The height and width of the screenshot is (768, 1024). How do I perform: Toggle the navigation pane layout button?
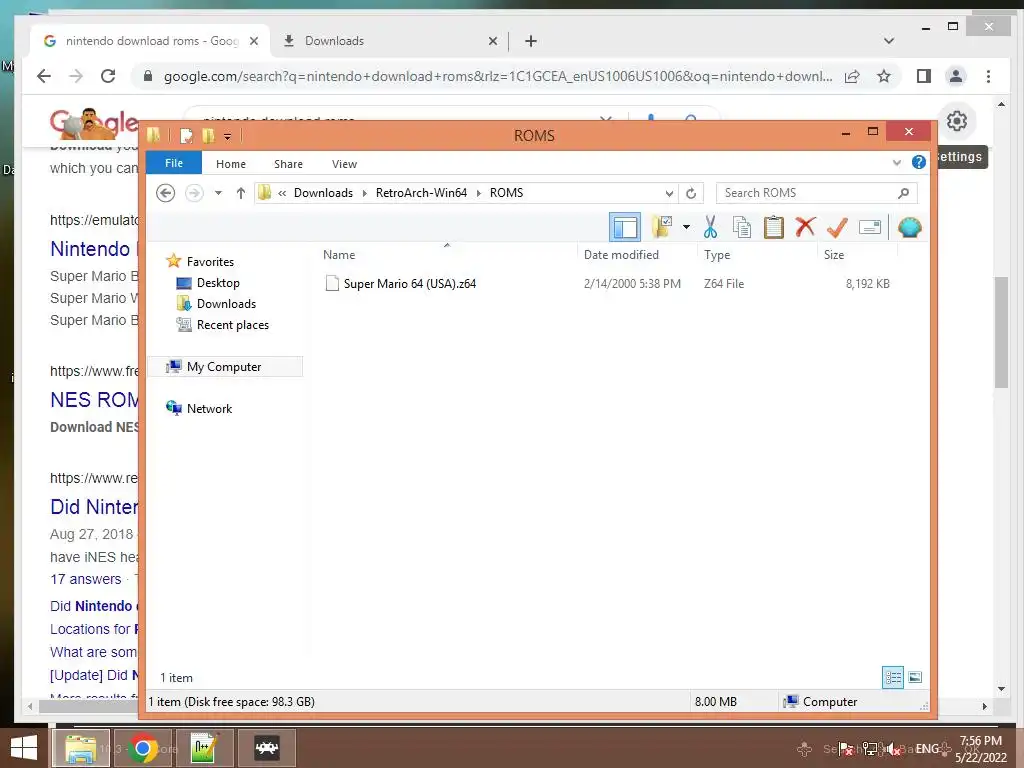(624, 227)
